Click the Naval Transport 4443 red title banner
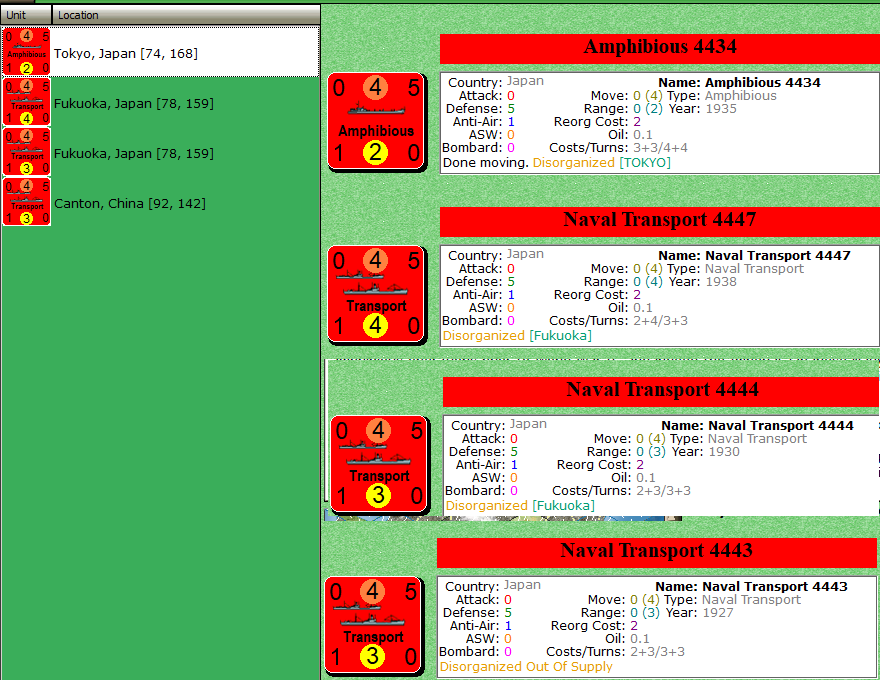The width and height of the screenshot is (880, 680). click(657, 553)
